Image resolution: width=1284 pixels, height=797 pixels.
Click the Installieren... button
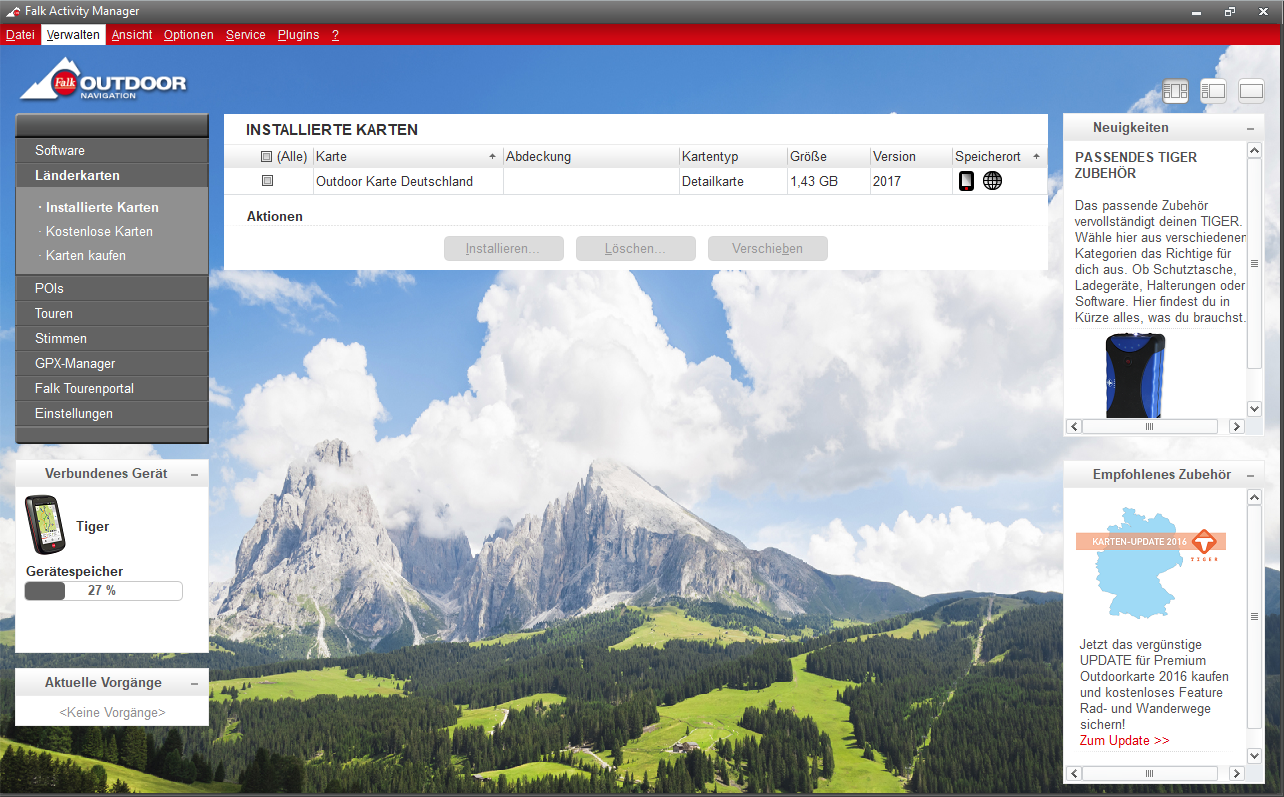point(504,249)
